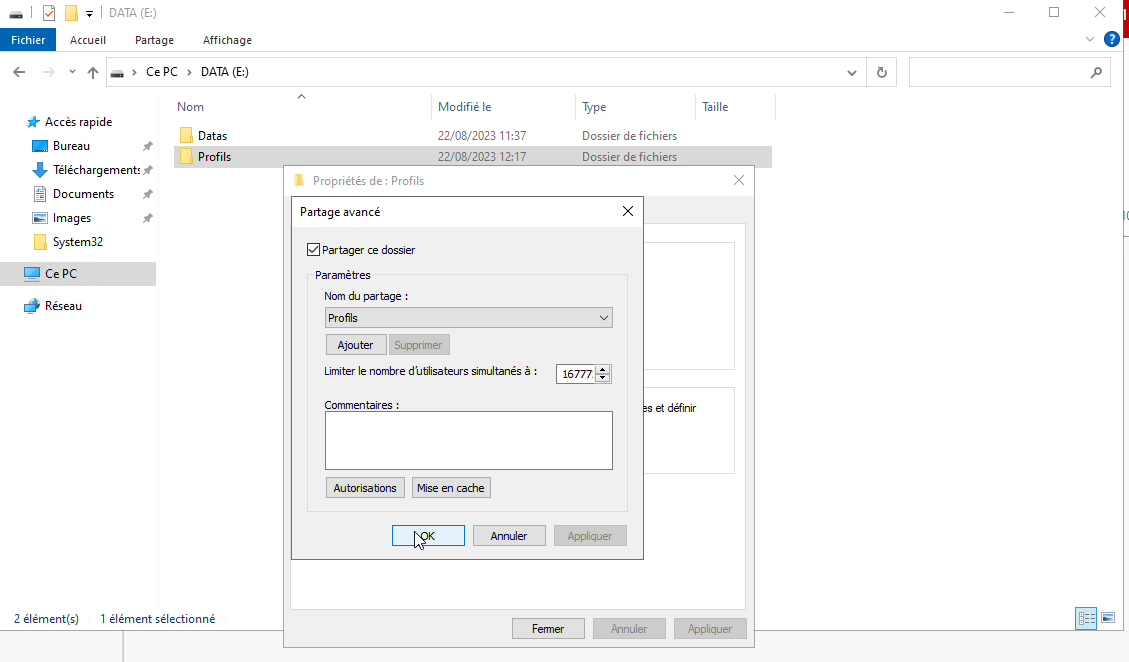Expand the ribbon with the chevron

tap(1090, 40)
